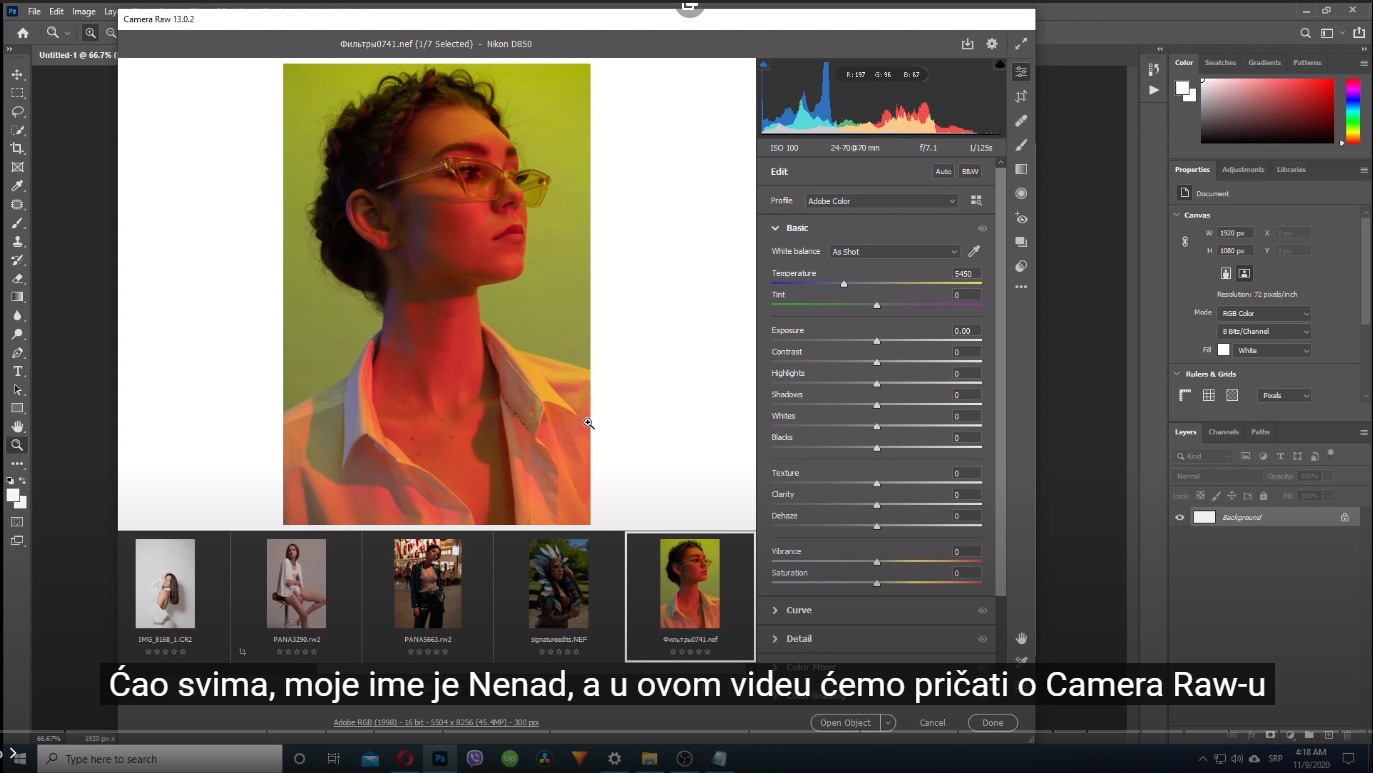Open the Pixels units dropdown
The image size is (1373, 773).
coord(1284,396)
